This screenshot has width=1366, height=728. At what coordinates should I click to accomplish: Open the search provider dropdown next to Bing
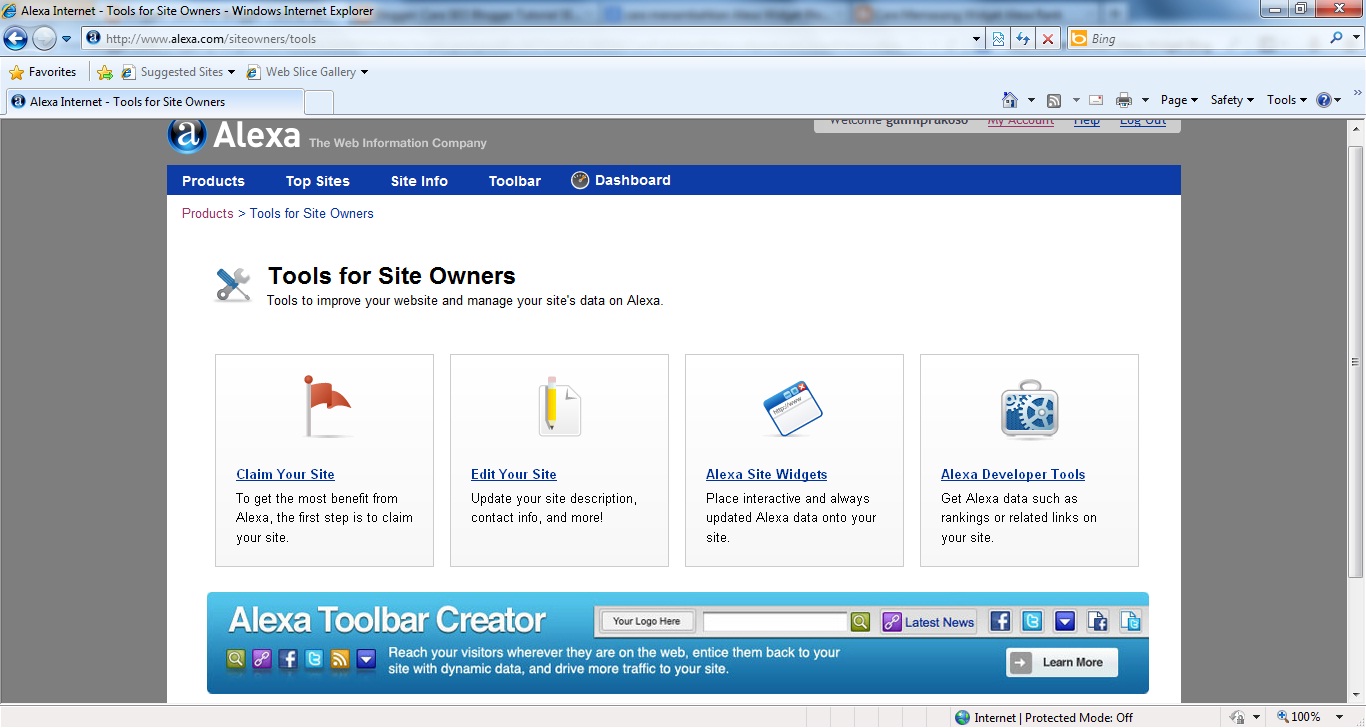coord(1356,38)
